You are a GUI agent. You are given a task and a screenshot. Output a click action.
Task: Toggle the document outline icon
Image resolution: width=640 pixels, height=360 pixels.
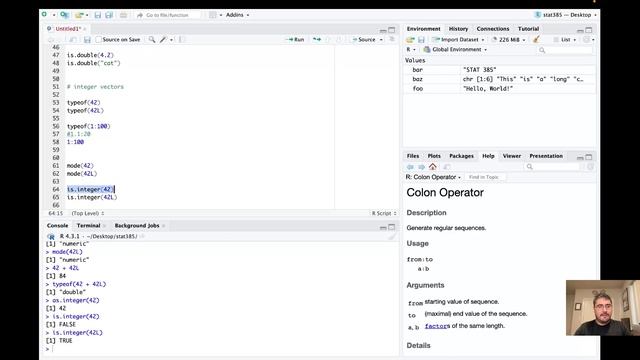pos(392,40)
